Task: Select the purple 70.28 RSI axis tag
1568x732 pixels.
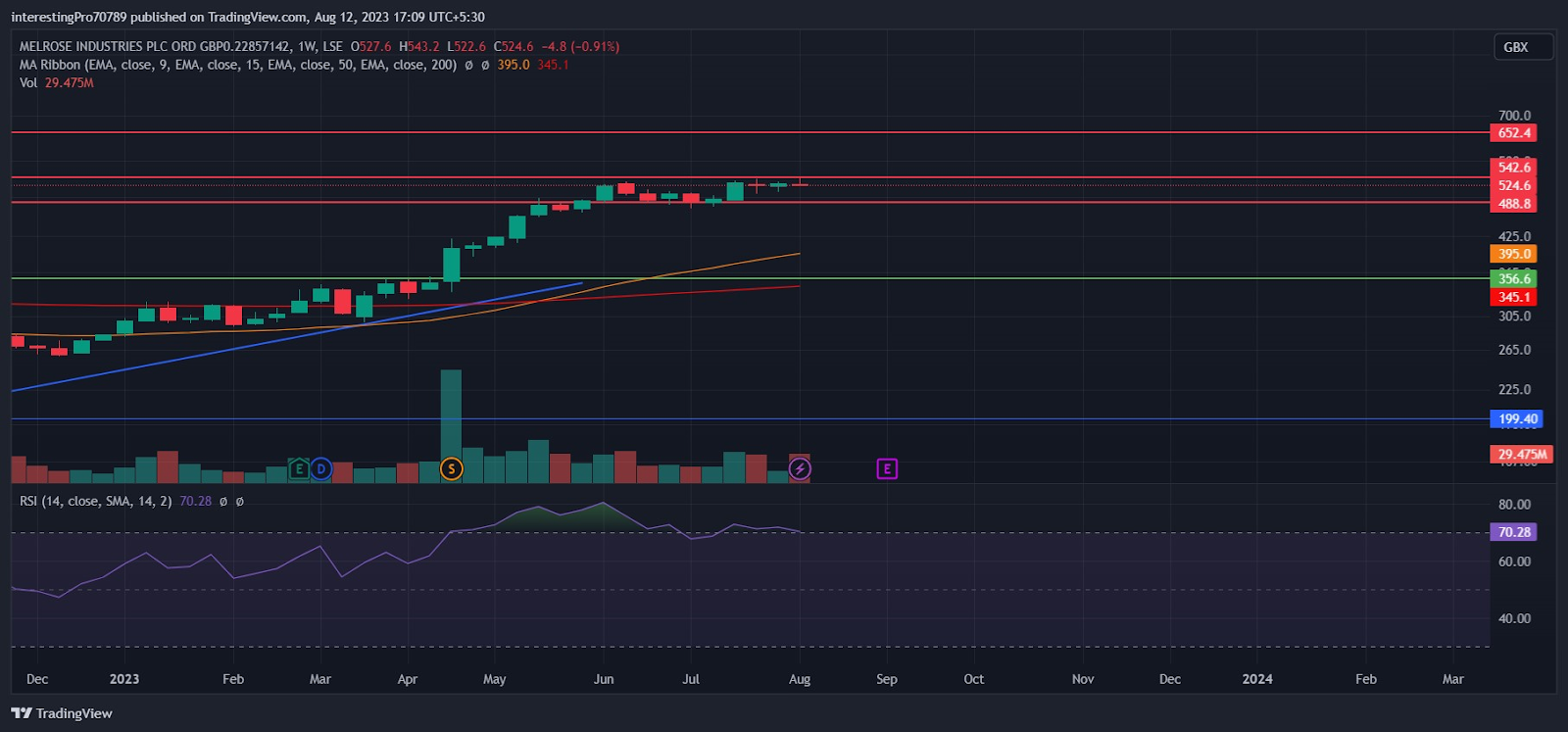Action: (x=1514, y=532)
